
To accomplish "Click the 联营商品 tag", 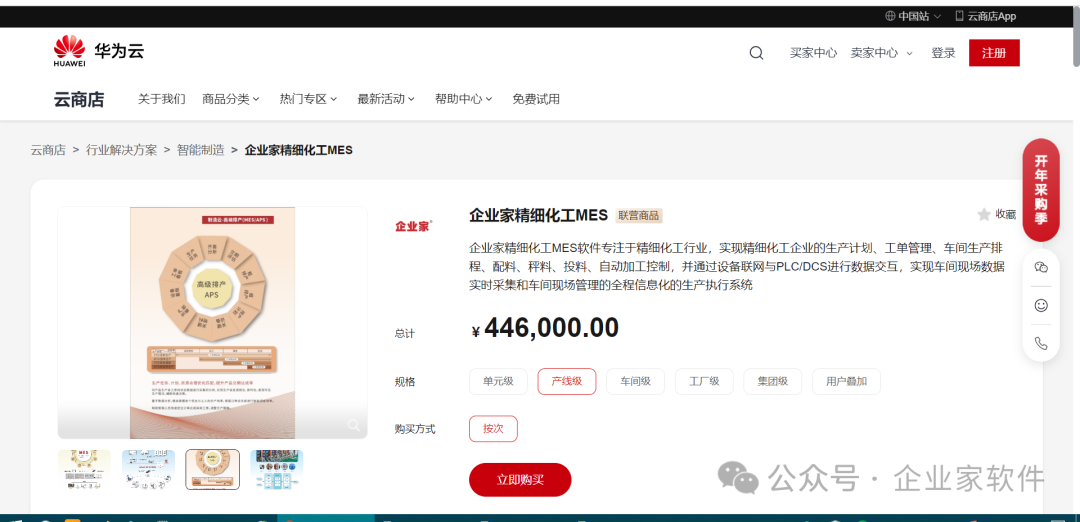I will (639, 216).
